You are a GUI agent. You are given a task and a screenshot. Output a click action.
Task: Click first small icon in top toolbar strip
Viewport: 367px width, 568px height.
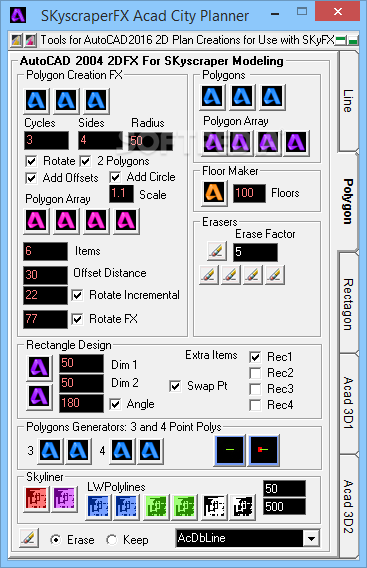click(16, 40)
